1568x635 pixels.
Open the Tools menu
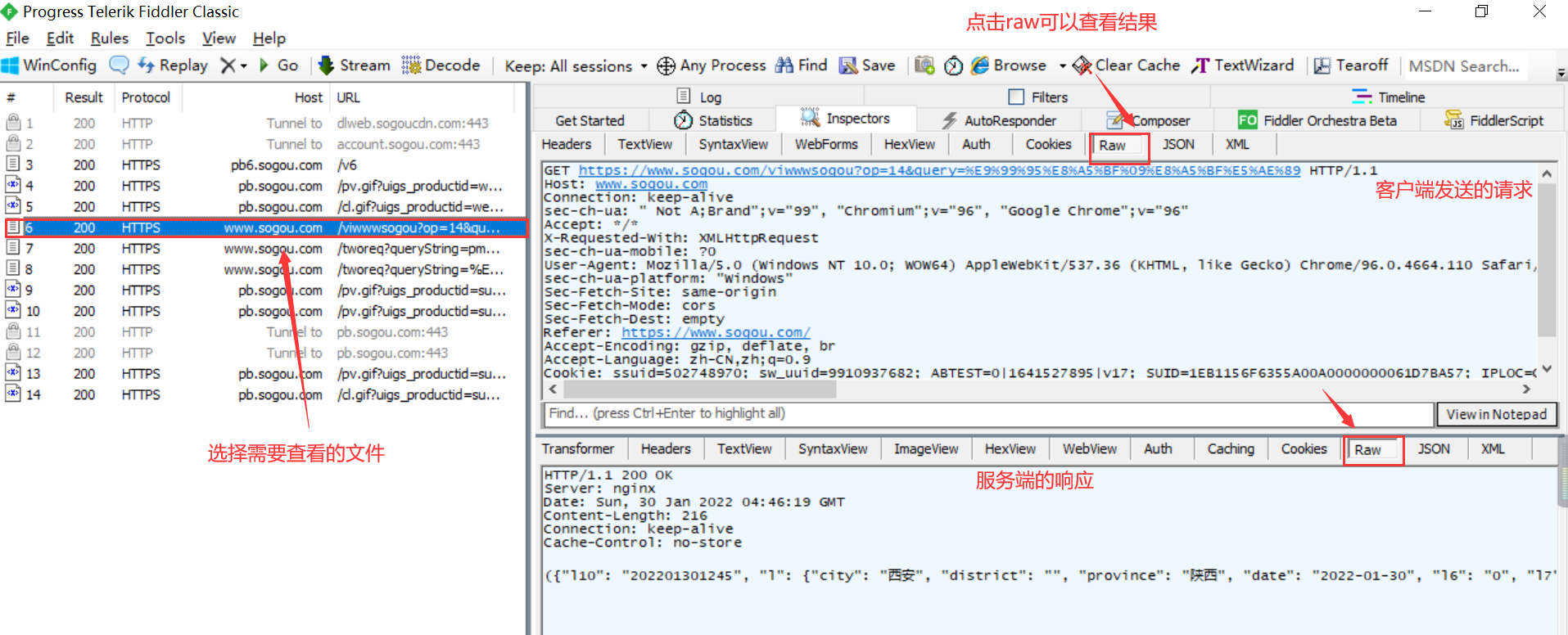tap(165, 38)
